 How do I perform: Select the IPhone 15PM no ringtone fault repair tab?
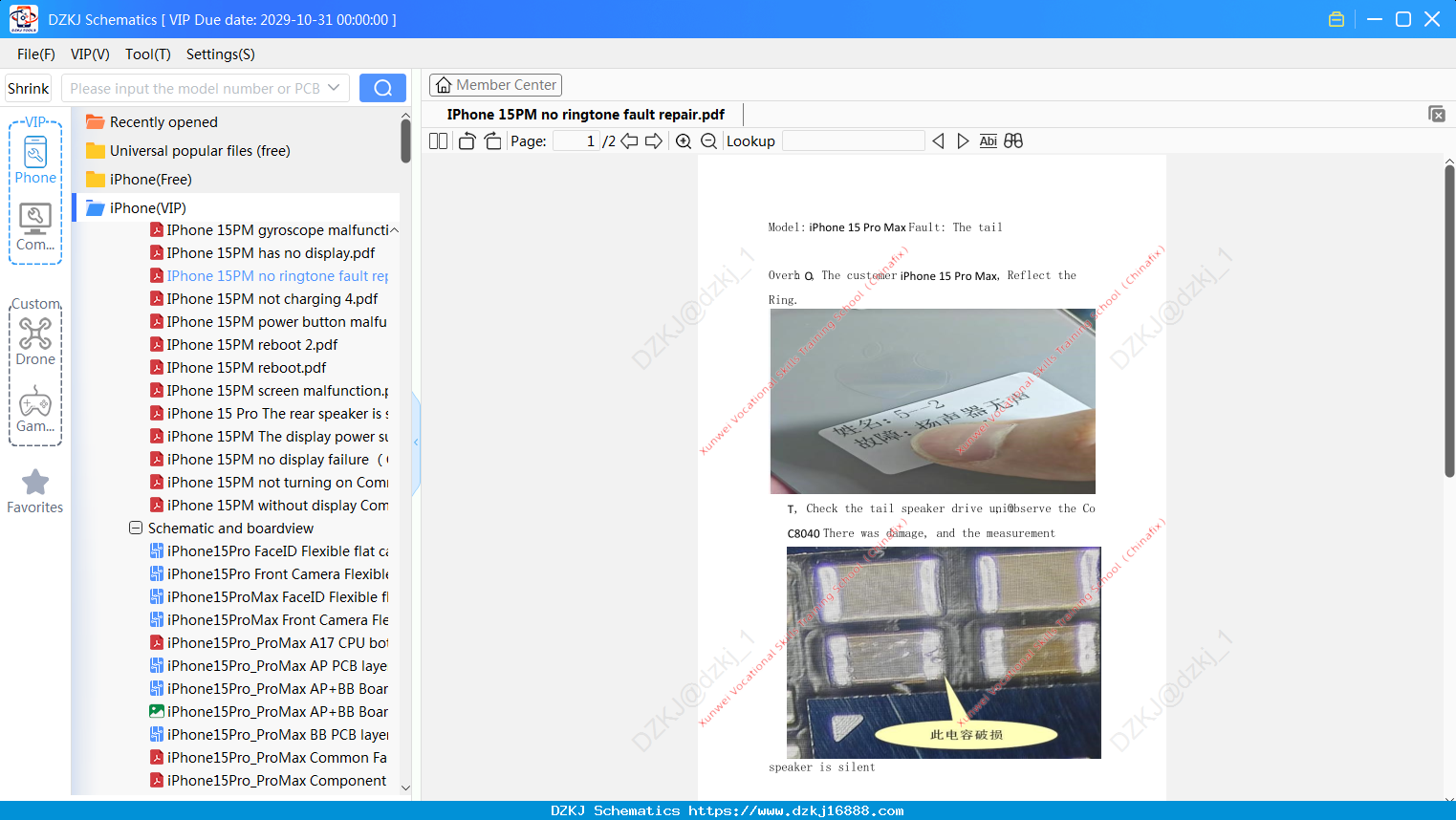tap(585, 115)
